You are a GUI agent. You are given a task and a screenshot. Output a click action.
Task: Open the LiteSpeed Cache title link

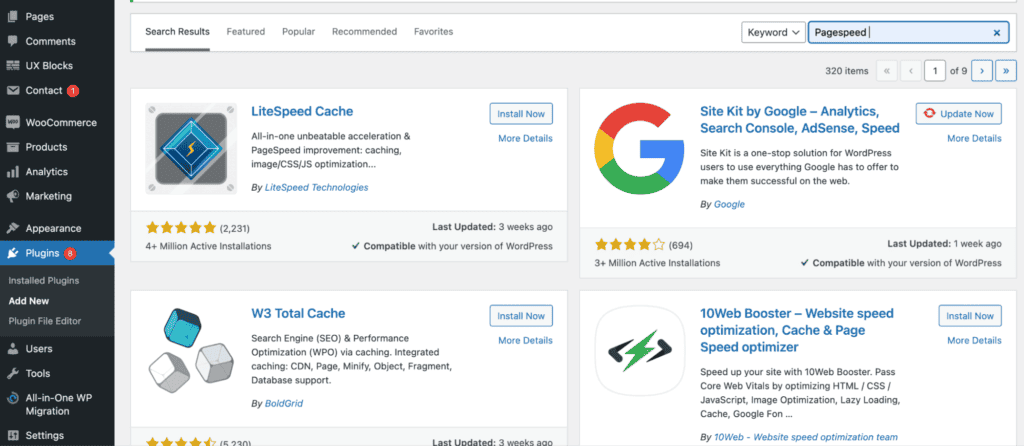pyautogui.click(x=302, y=111)
